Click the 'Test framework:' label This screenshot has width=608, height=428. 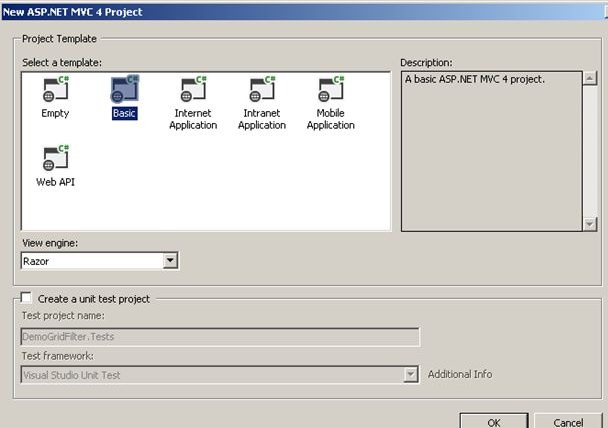click(x=58, y=356)
